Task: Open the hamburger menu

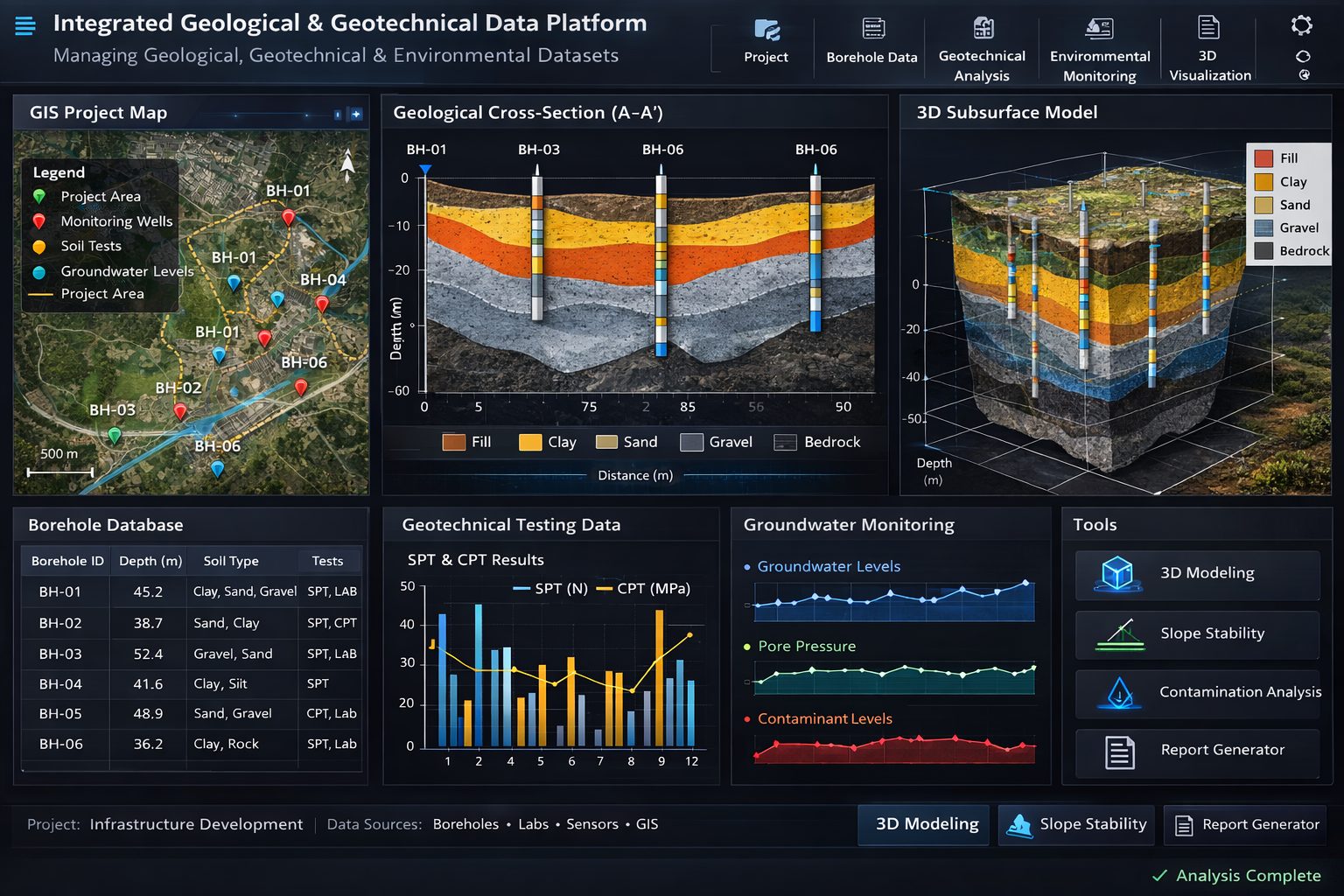Action: [24, 25]
